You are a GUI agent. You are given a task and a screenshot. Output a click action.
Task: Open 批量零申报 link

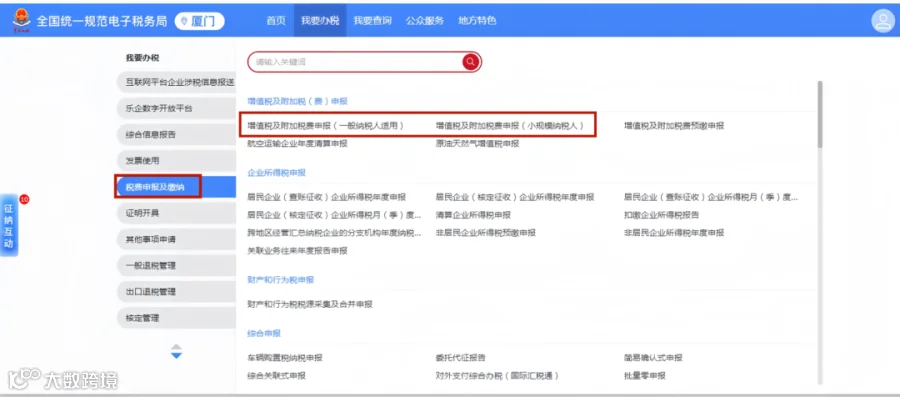[645, 376]
